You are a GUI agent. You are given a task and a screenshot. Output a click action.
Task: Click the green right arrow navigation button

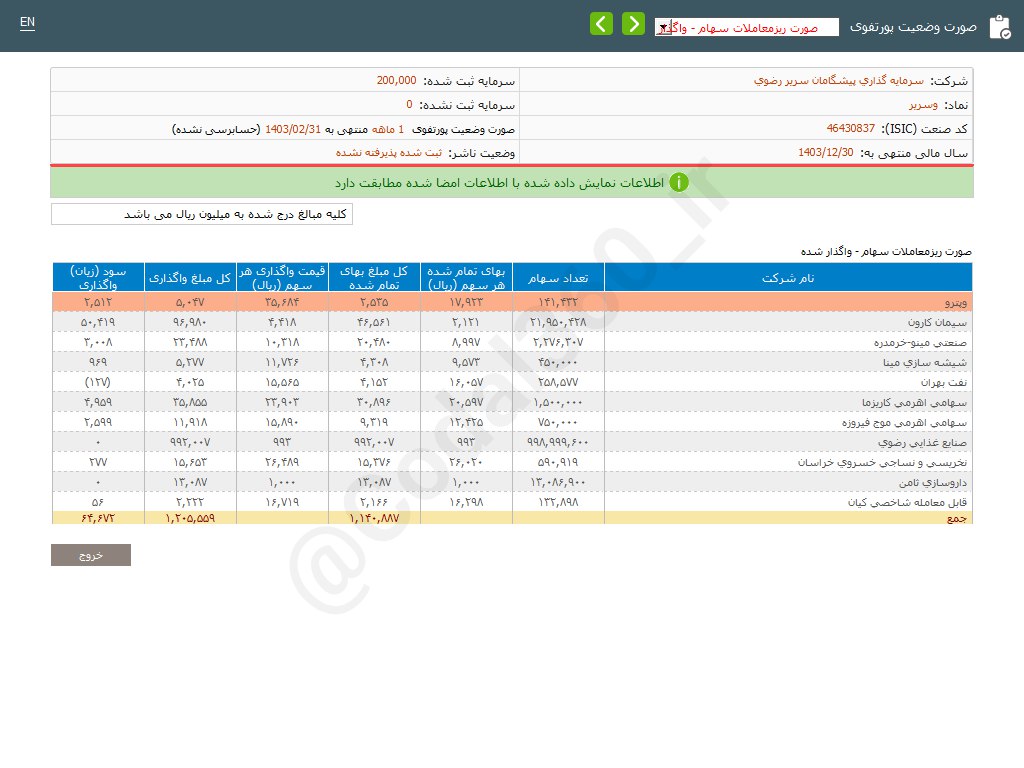pos(633,24)
